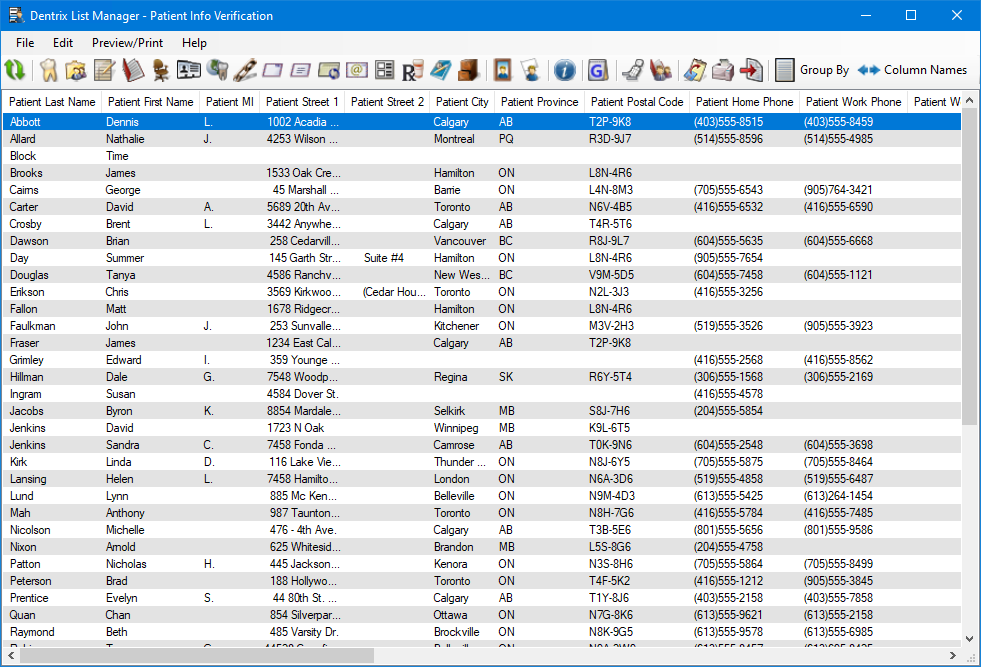Click the Patient Street 2 column header

387,101
